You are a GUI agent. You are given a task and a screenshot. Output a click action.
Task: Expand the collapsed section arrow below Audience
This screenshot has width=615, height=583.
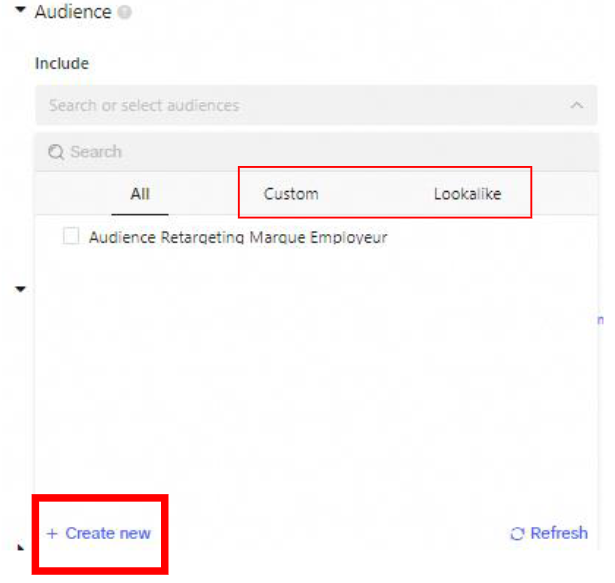20,289
